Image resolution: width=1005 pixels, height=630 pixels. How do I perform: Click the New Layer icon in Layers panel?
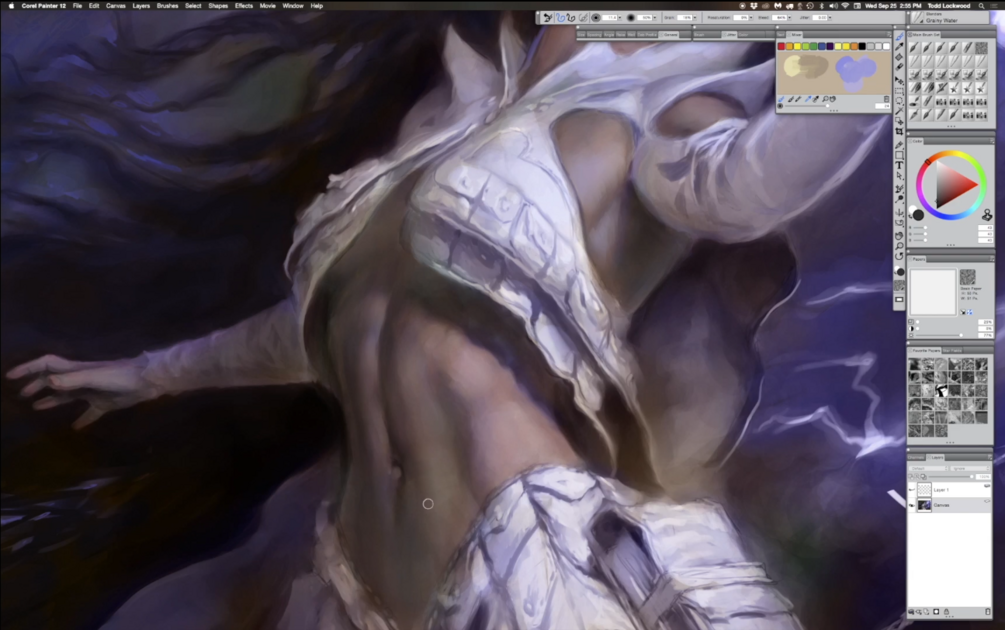(926, 611)
